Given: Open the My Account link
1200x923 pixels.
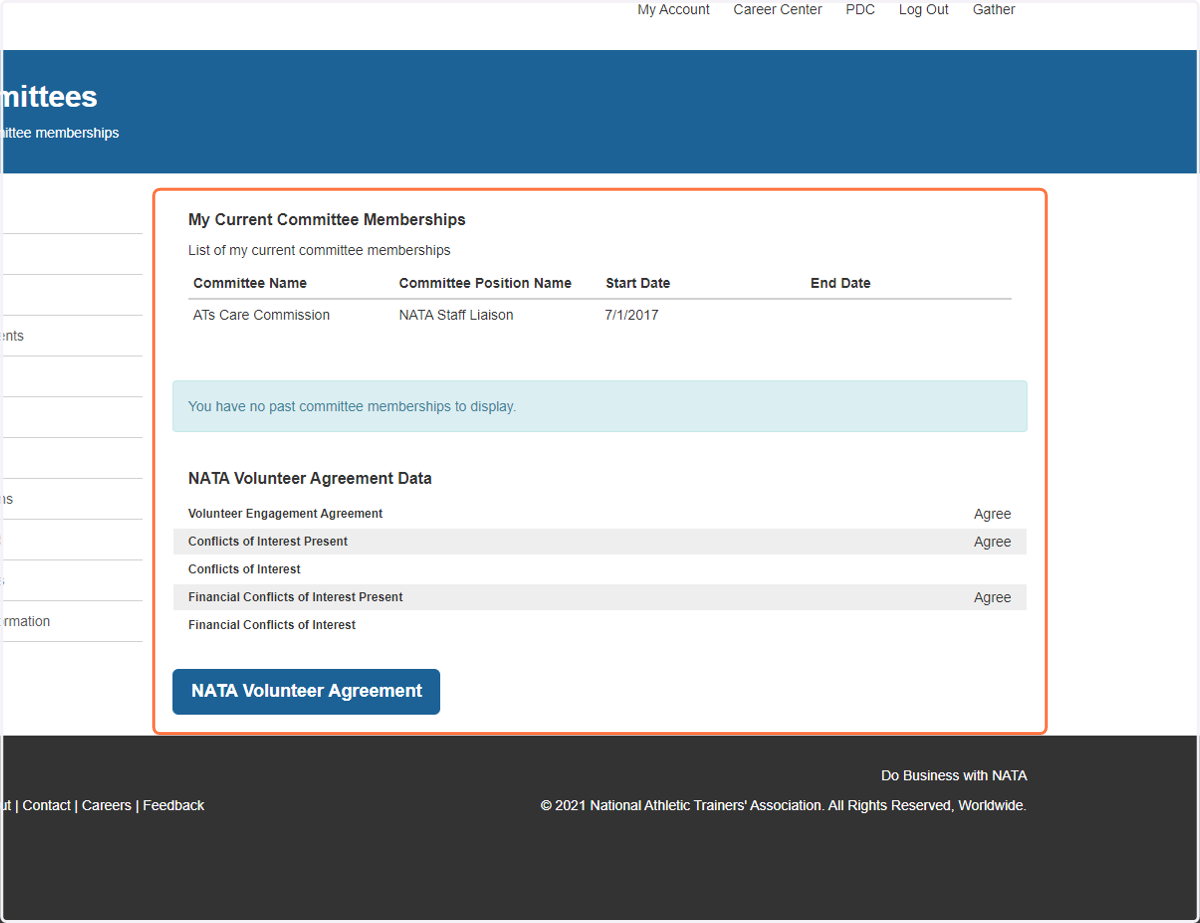Looking at the screenshot, I should click(673, 10).
